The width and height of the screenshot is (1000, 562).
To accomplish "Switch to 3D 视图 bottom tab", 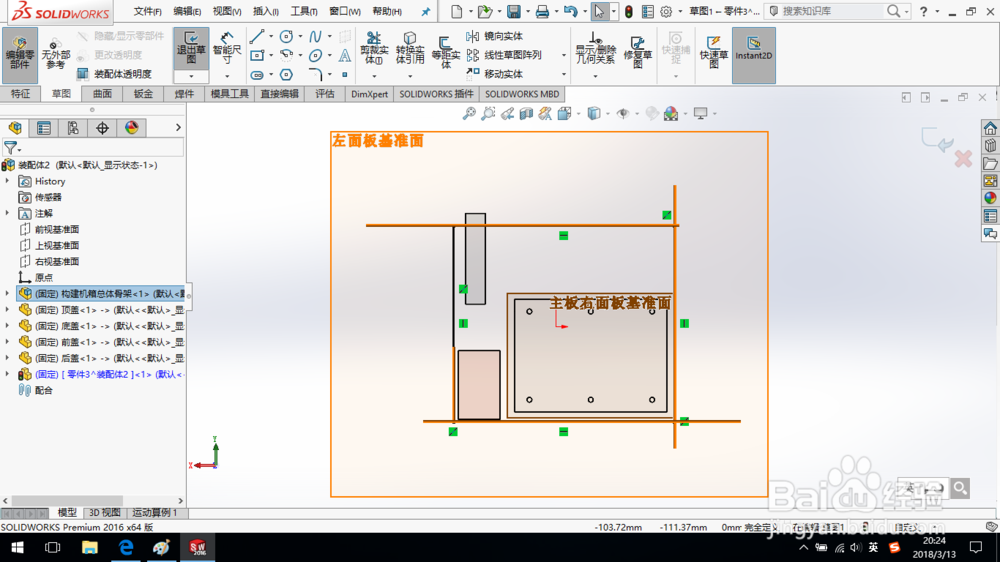I will (105, 512).
